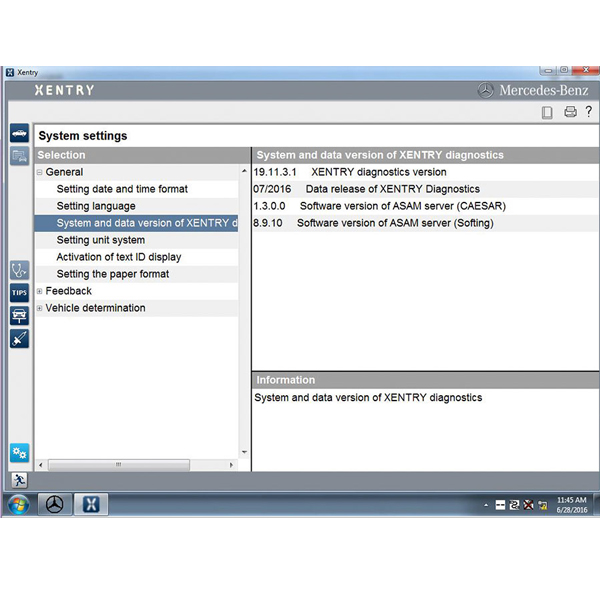600x600 pixels.
Task: Click the sync tray icon
Action: [x=514, y=505]
